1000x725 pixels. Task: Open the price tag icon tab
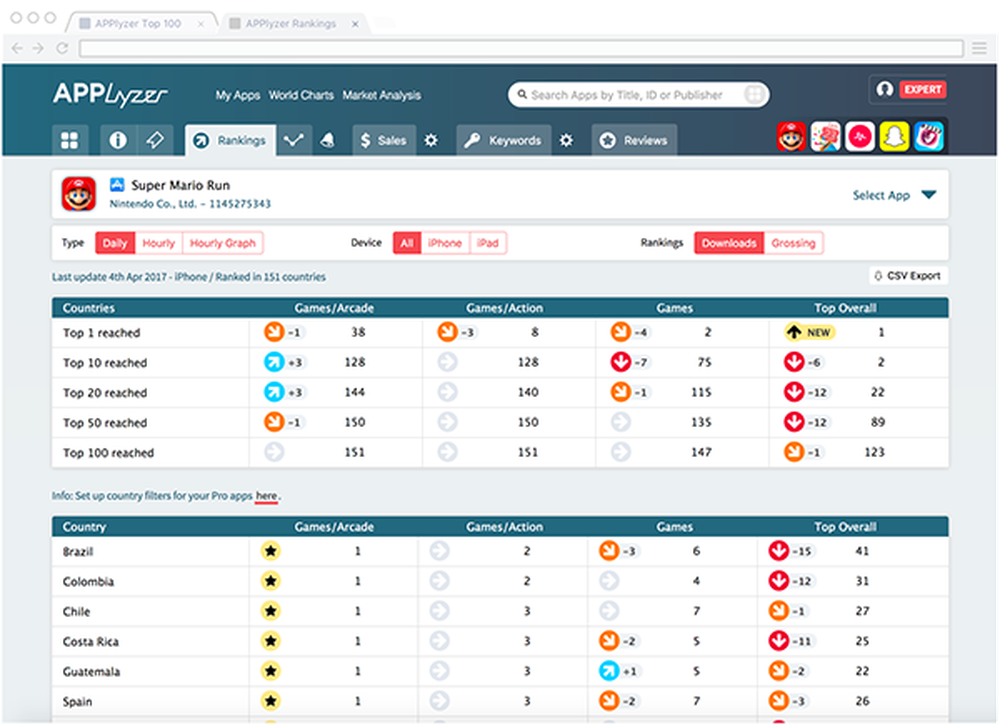[x=155, y=140]
